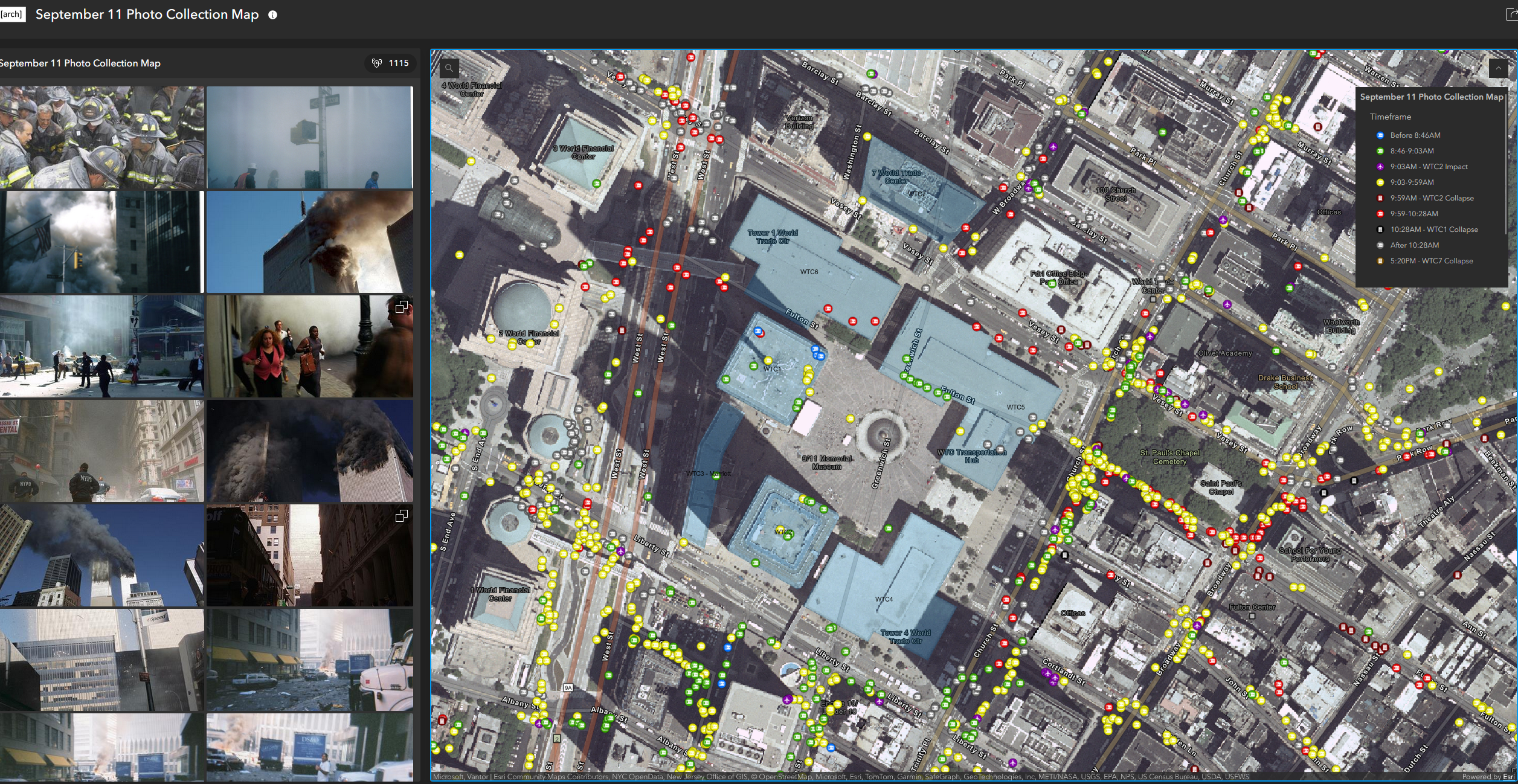Click 'Tower 1 World Trade Ctr' label
Image resolution: width=1518 pixels, height=784 pixels.
tap(773, 237)
